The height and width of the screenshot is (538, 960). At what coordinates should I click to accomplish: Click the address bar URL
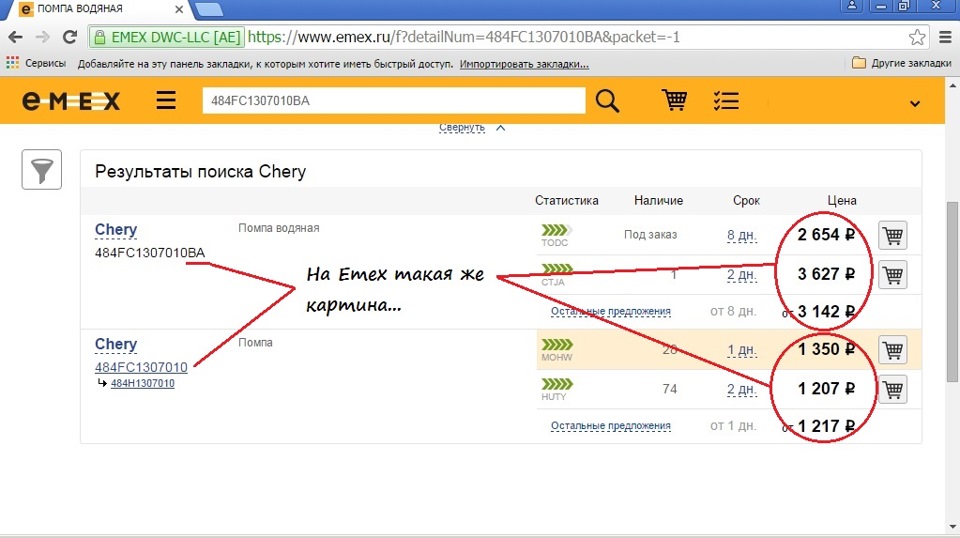click(x=463, y=37)
